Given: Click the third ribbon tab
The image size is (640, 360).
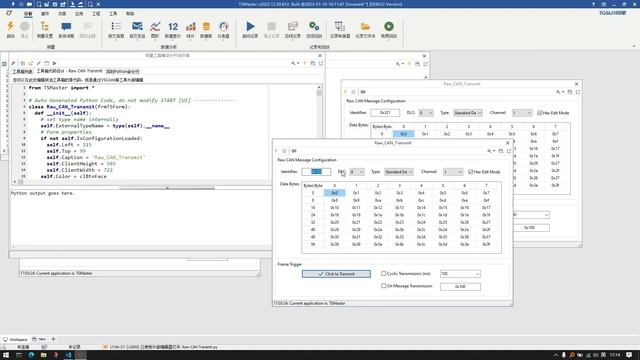Looking at the screenshot, I should 62,14.
